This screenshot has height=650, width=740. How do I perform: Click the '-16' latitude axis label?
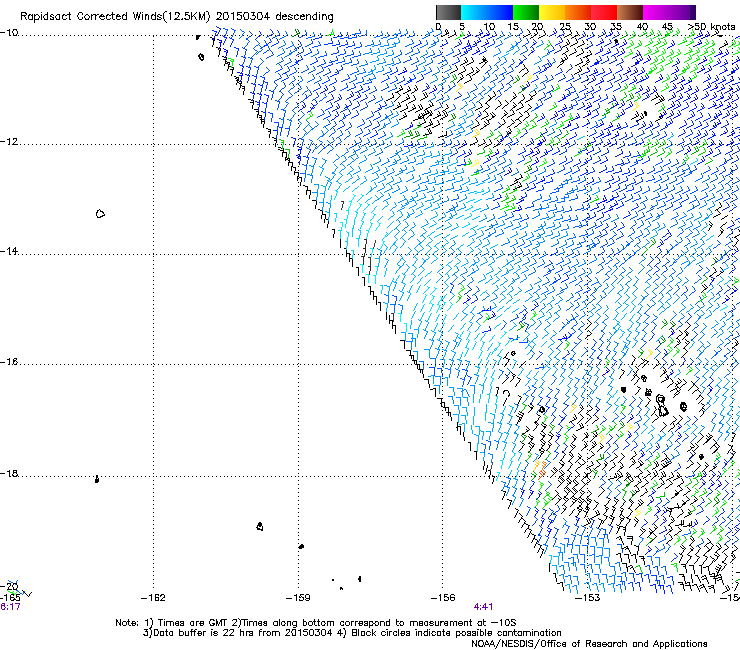(9, 362)
